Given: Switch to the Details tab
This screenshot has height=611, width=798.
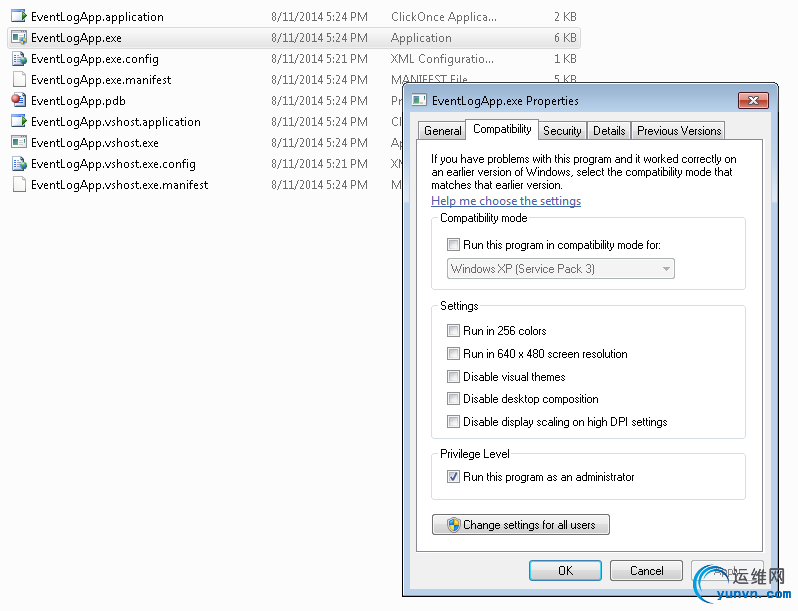Looking at the screenshot, I should (x=609, y=131).
